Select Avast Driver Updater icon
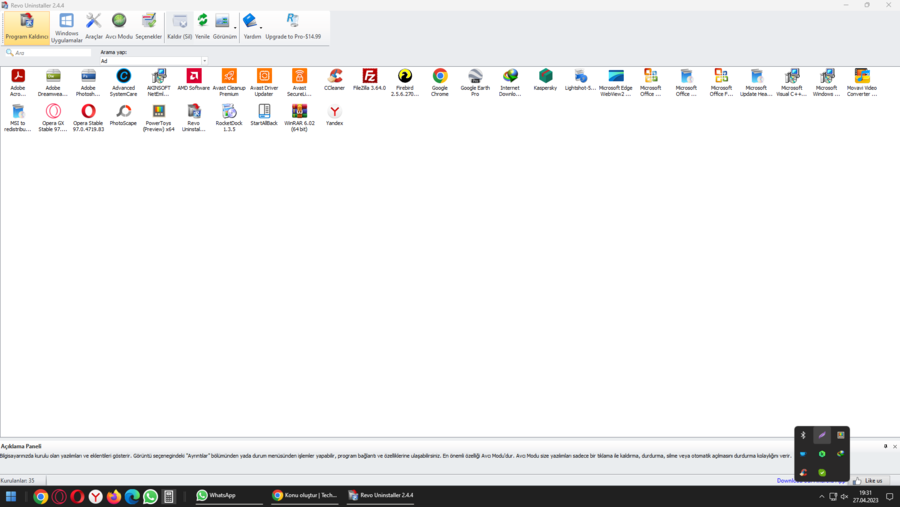Image resolution: width=900 pixels, height=507 pixels. click(x=264, y=82)
